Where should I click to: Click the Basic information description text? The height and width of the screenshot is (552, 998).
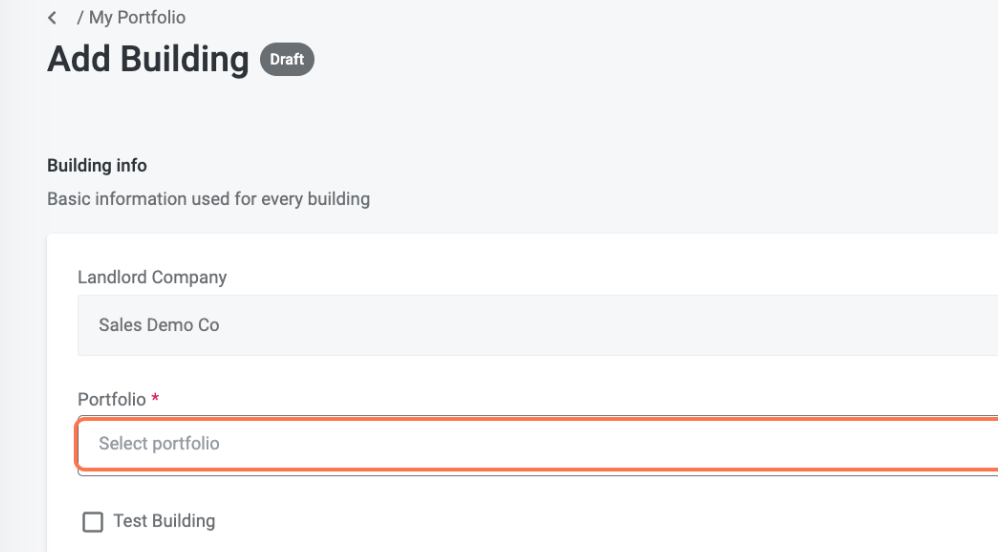click(208, 199)
